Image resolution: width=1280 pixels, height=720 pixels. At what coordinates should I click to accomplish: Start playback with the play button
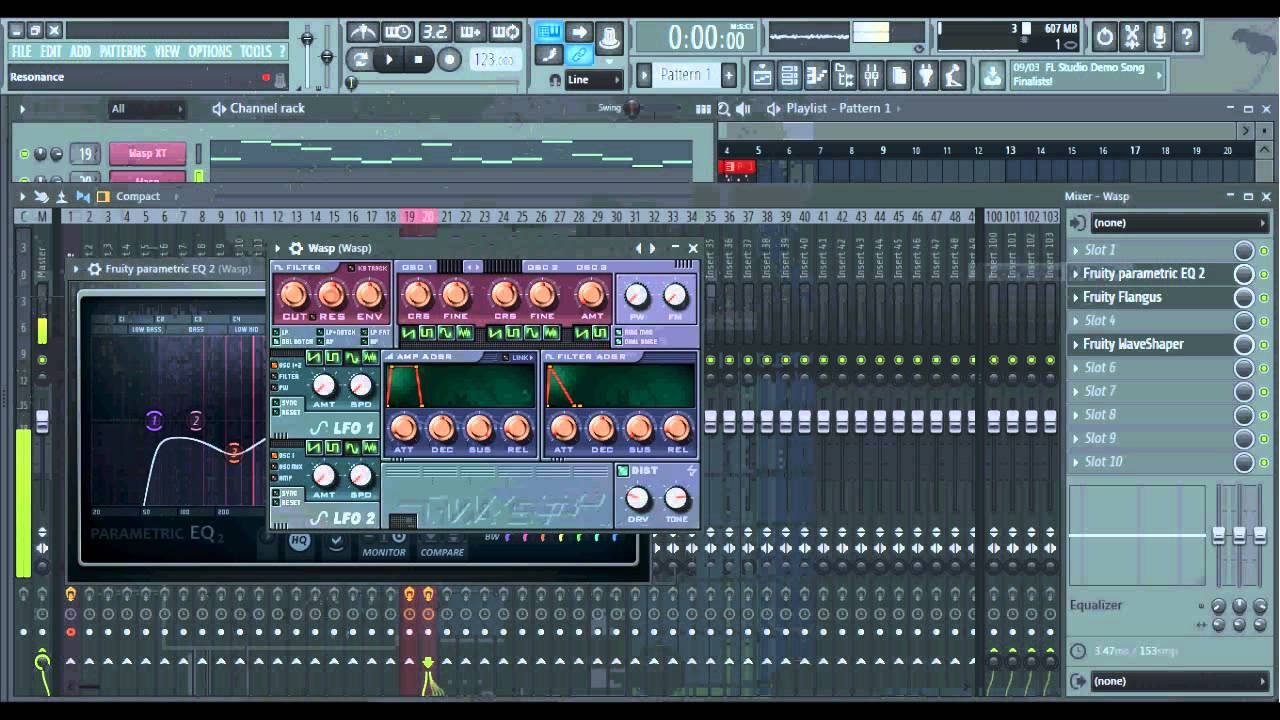pos(389,59)
